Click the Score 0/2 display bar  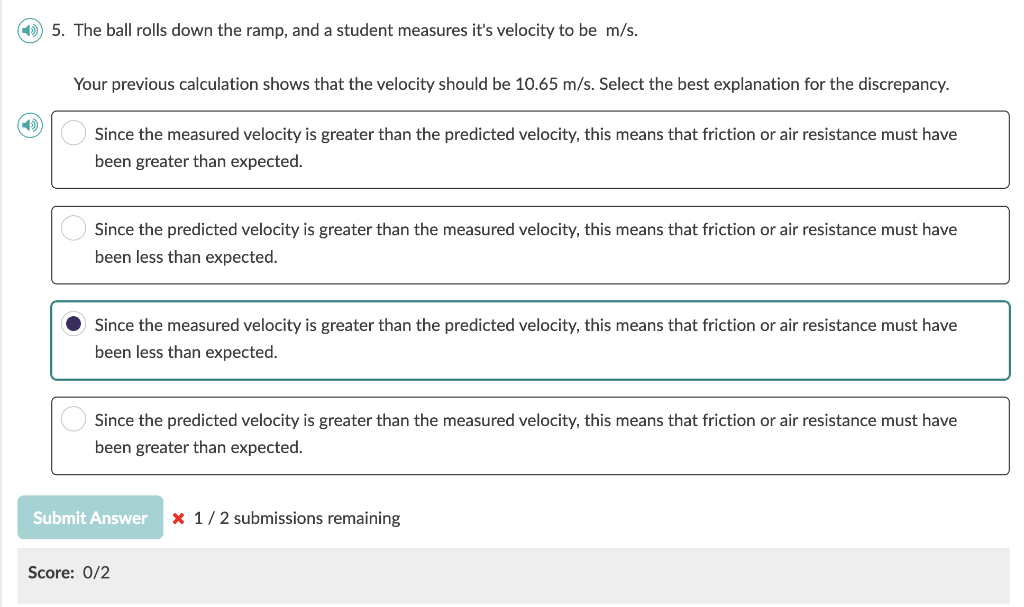[70, 572]
